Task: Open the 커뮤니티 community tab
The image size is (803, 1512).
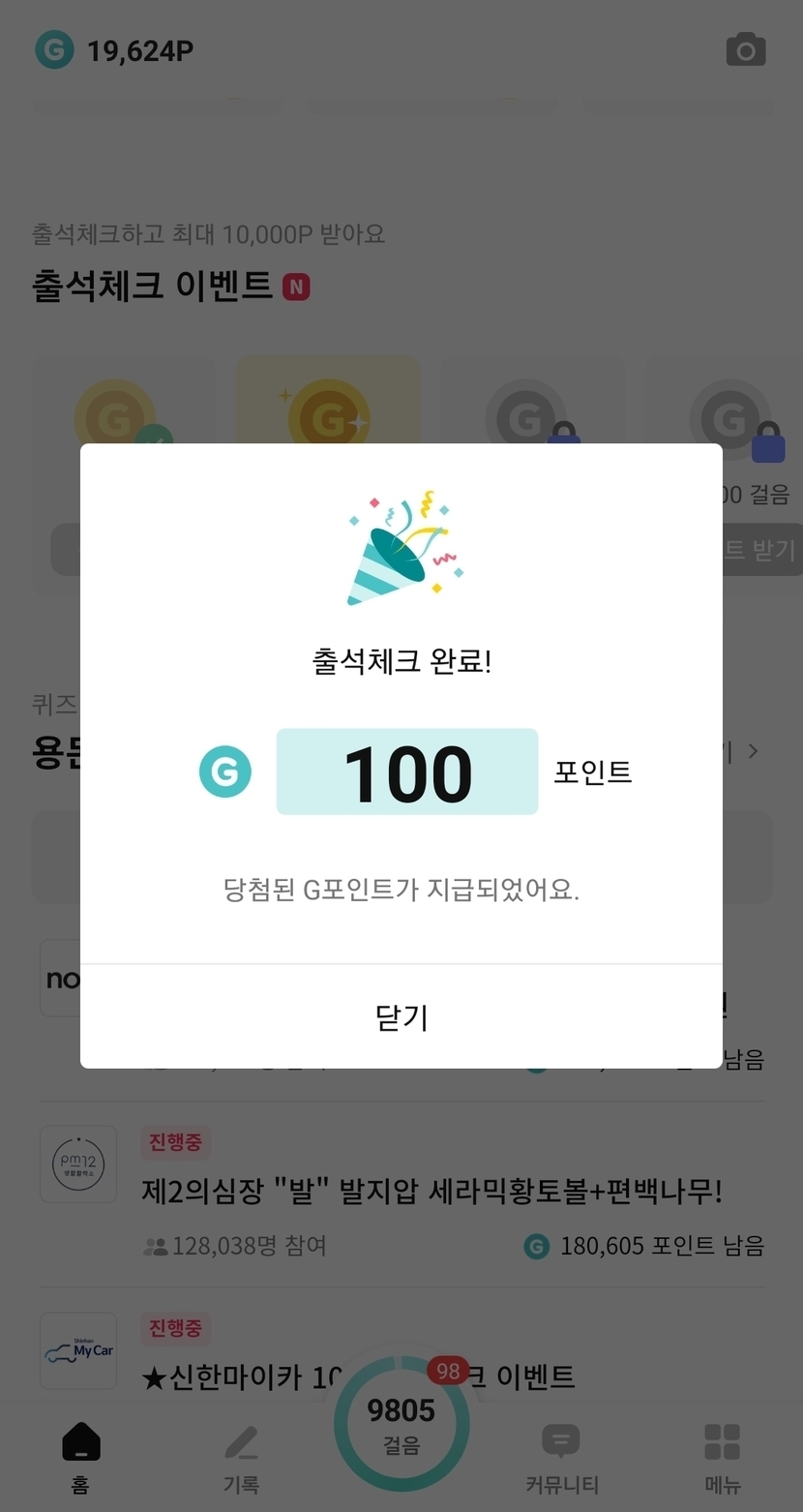Action: coord(561,1457)
